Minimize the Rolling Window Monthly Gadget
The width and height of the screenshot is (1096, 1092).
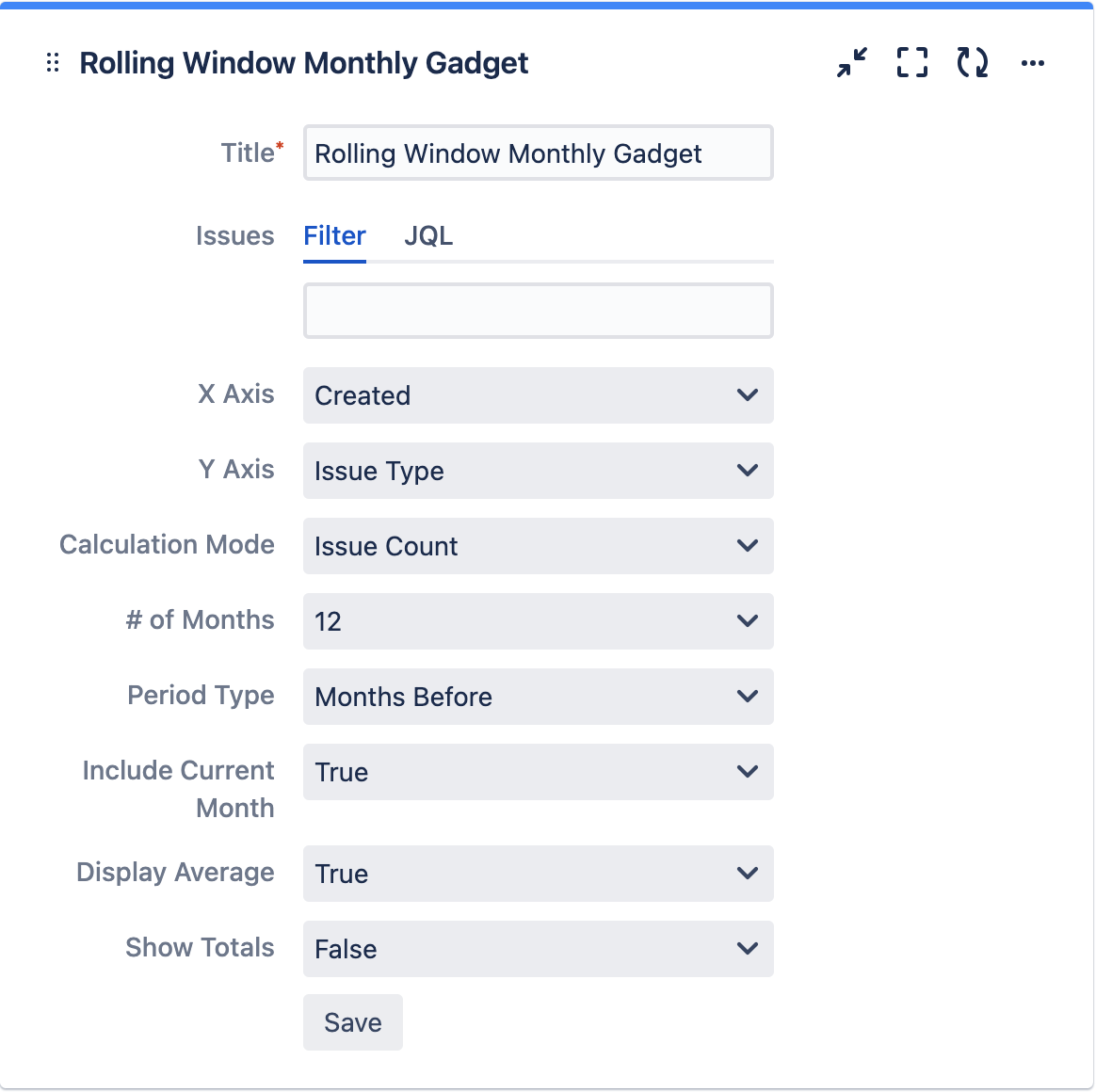(x=850, y=63)
